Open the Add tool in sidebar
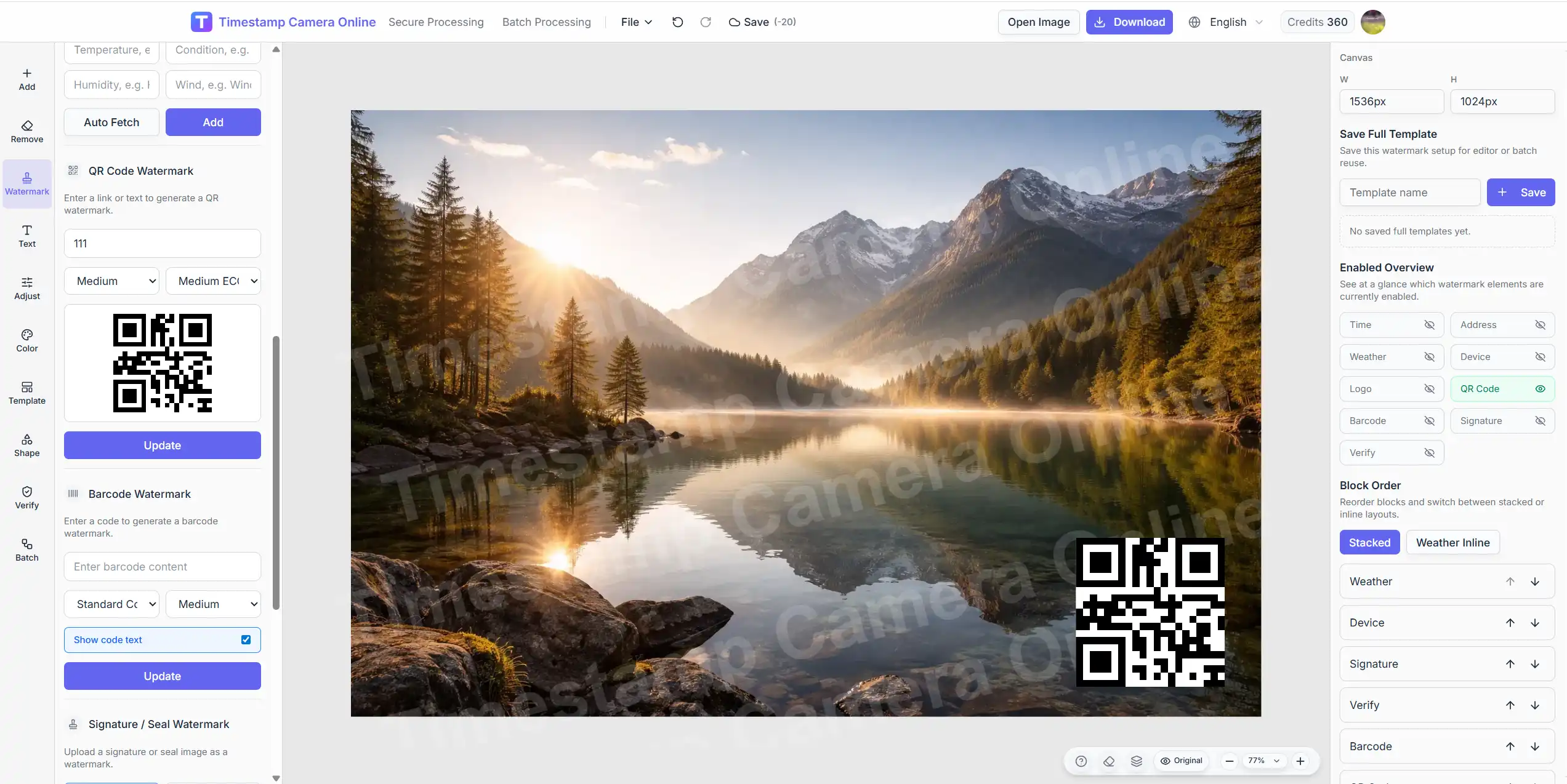The width and height of the screenshot is (1567, 784). 27,79
